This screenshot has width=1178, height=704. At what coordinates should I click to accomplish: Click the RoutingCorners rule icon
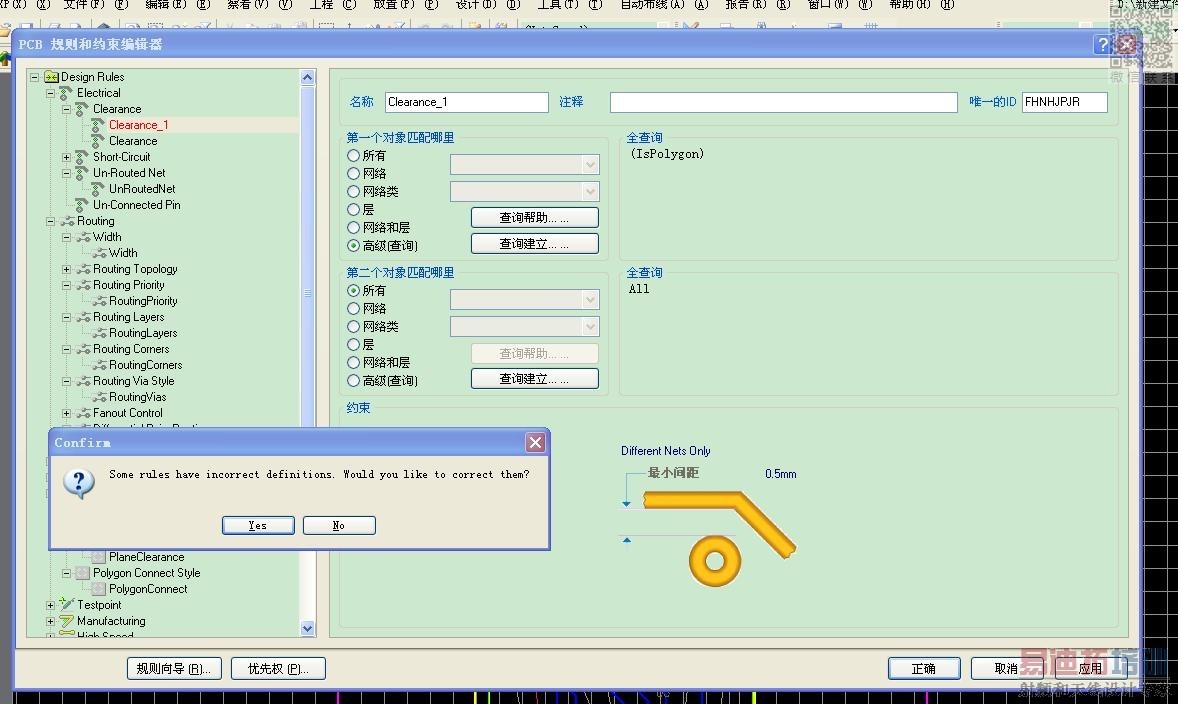click(x=98, y=365)
